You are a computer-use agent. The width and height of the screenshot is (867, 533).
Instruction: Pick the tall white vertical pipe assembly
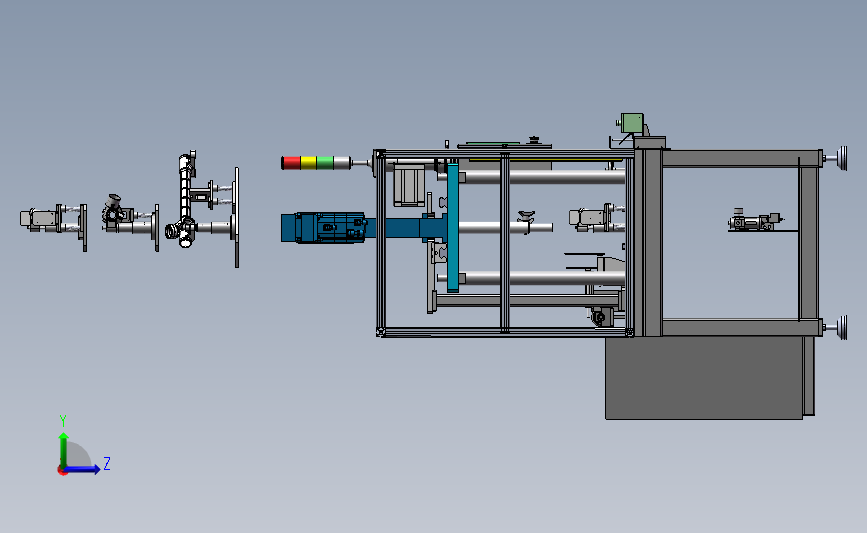click(x=186, y=199)
